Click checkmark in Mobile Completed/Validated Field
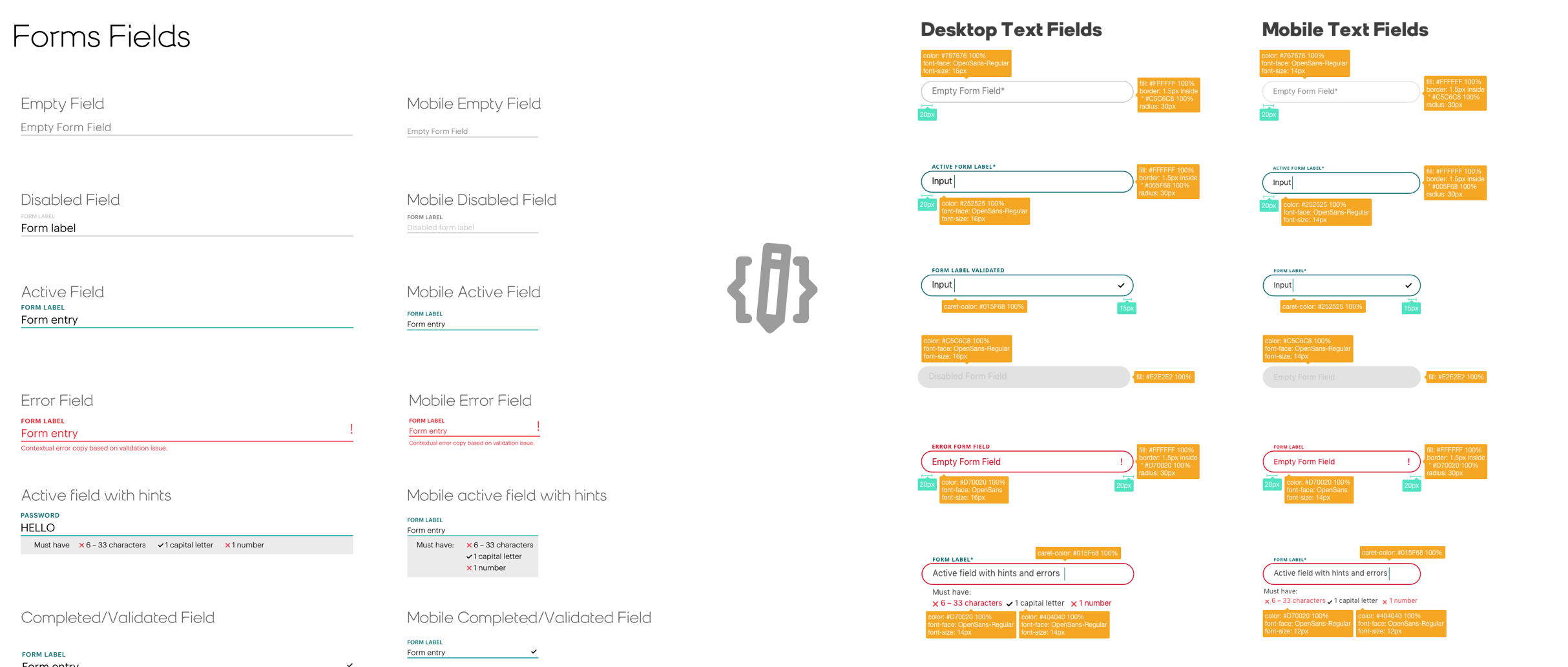This screenshot has width=1568, height=667. point(534,651)
